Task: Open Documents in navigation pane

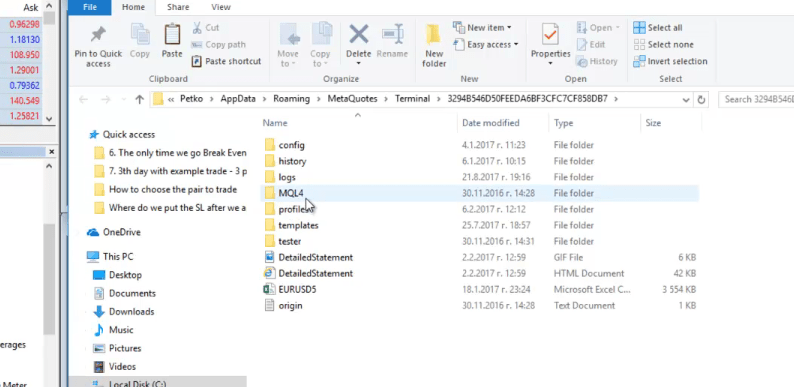Action: [x=125, y=293]
